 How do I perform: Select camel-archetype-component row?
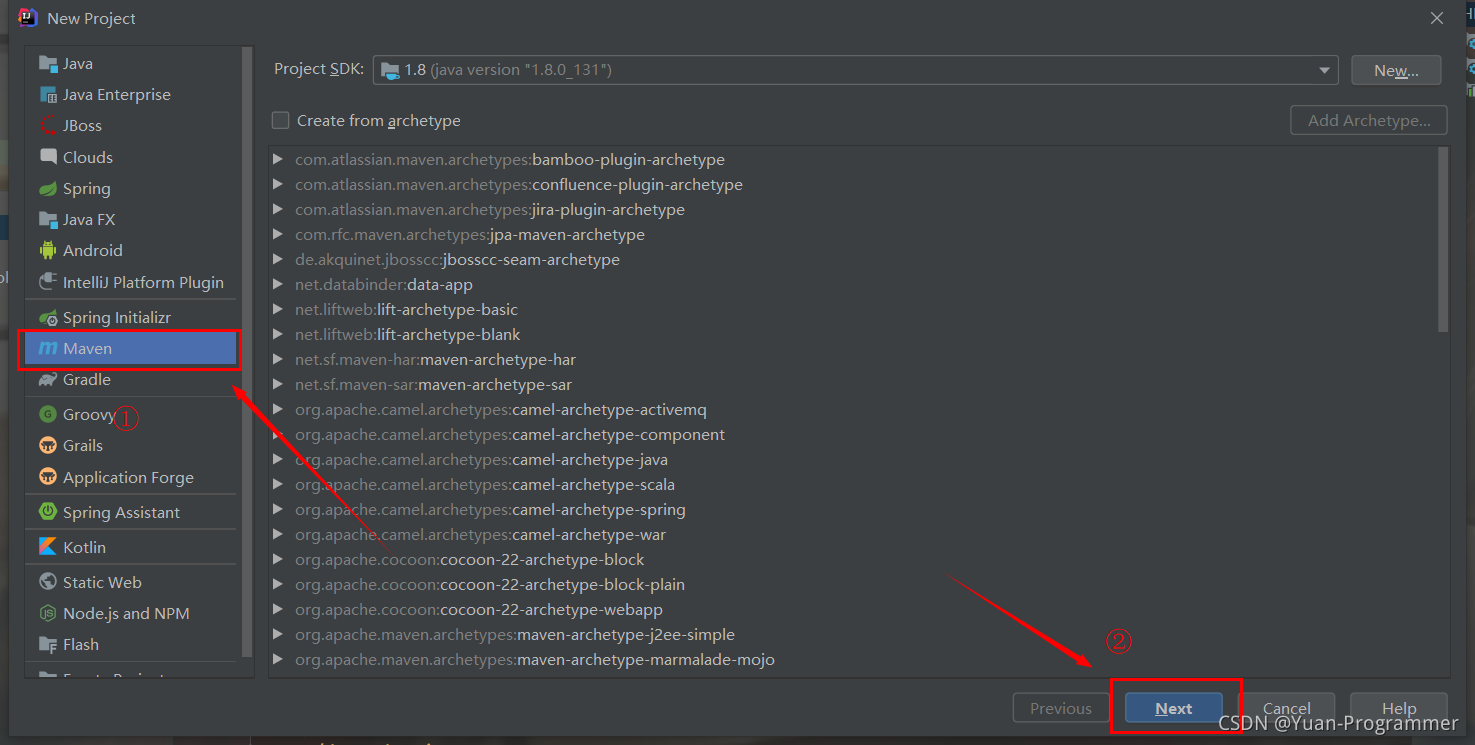click(854, 435)
